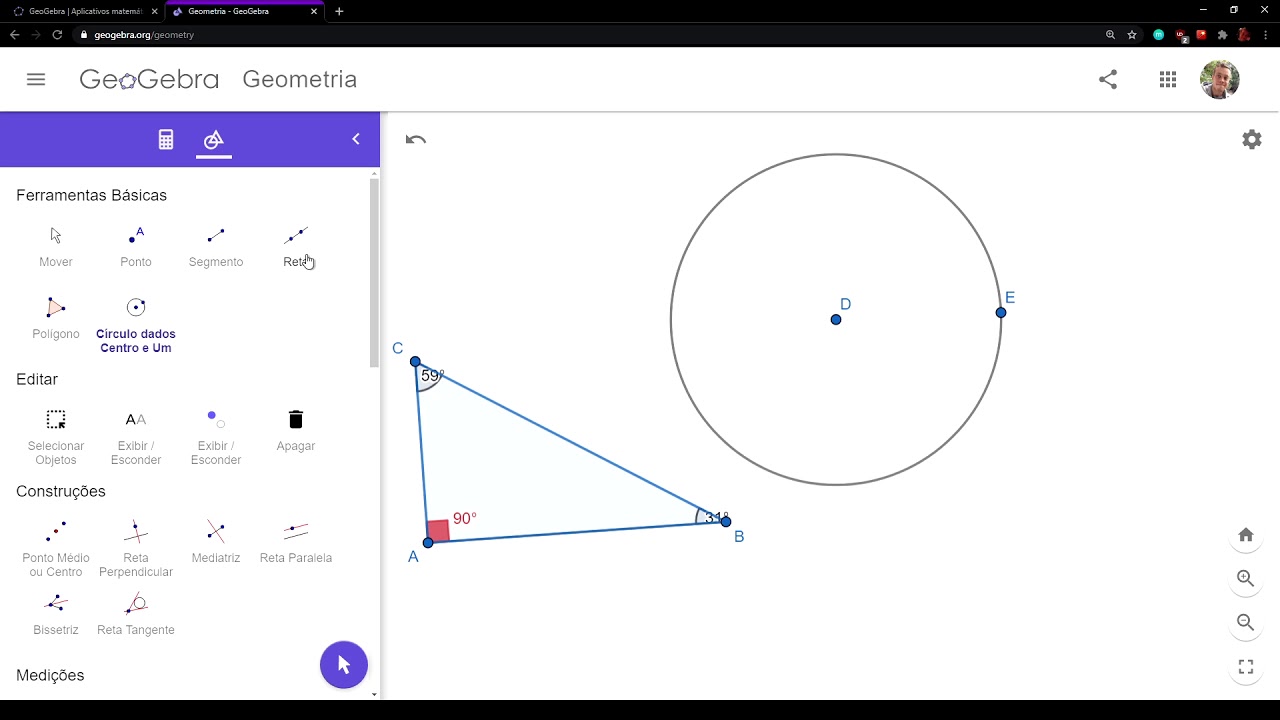Go back in browser history

[14, 34]
